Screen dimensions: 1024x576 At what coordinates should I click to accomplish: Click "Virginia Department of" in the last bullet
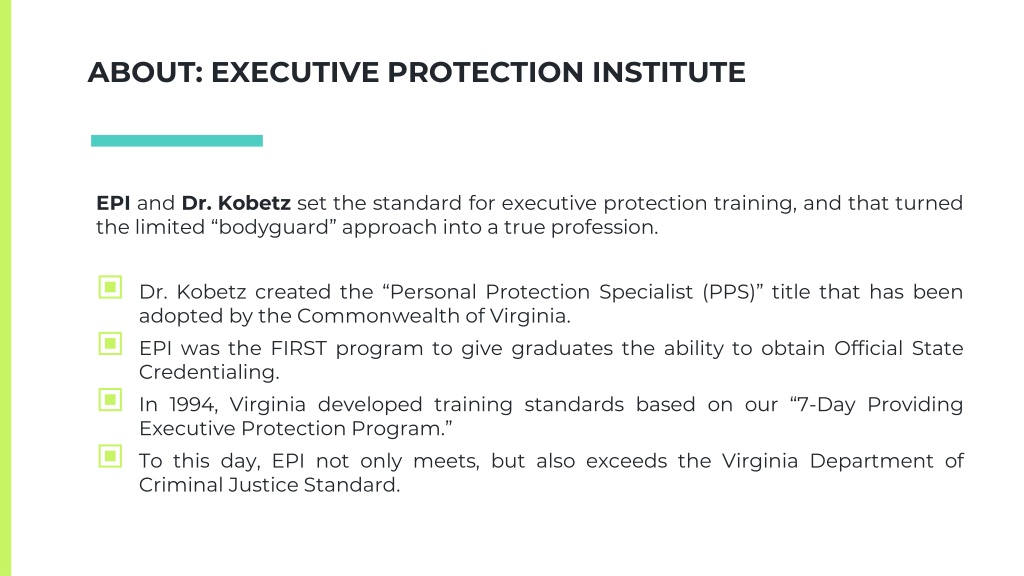point(842,461)
